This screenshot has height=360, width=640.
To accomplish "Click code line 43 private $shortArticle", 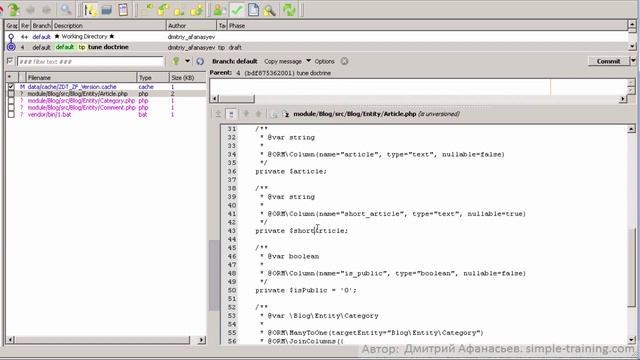I will pyautogui.click(x=302, y=231).
